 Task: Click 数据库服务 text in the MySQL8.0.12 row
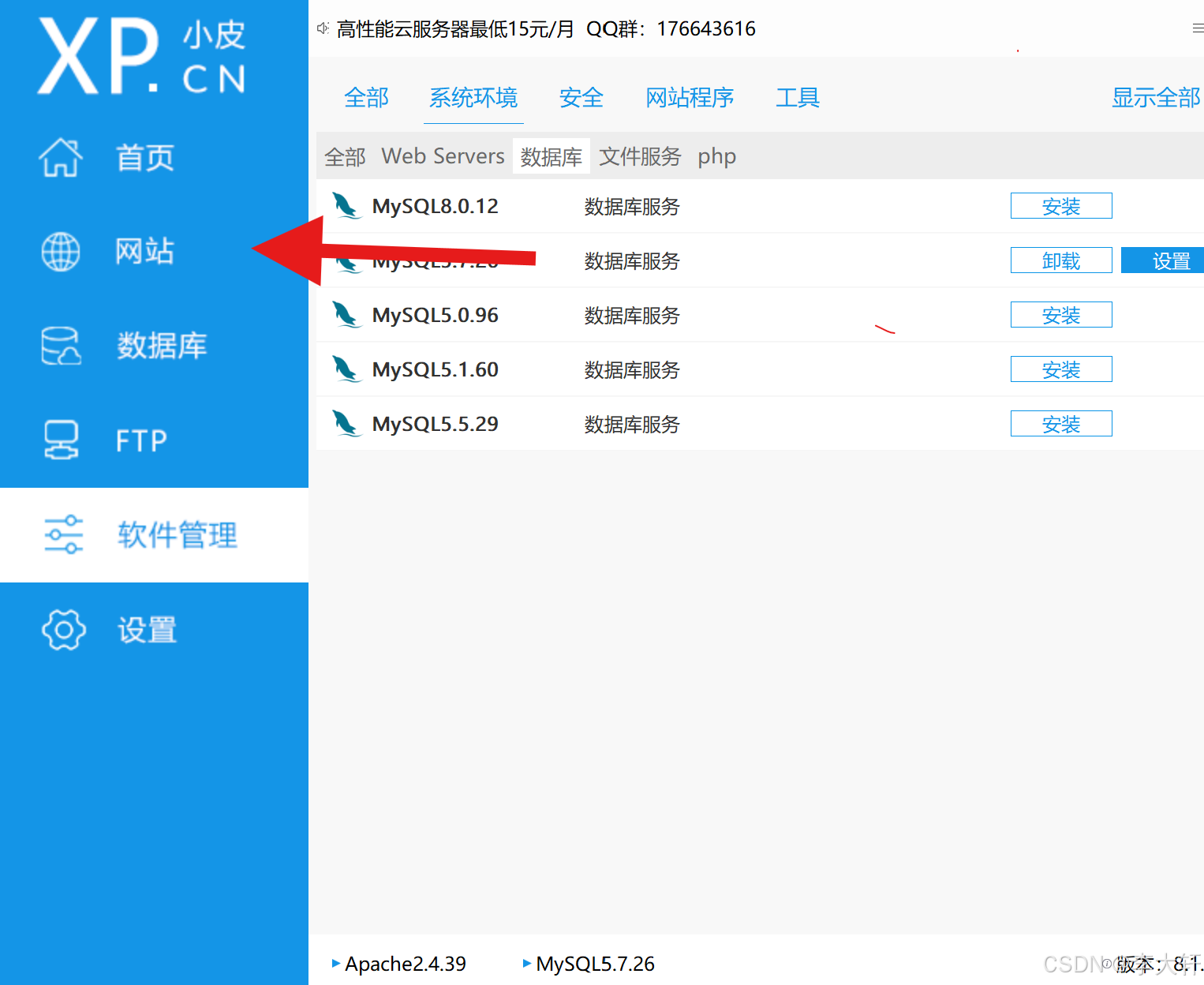click(x=632, y=207)
